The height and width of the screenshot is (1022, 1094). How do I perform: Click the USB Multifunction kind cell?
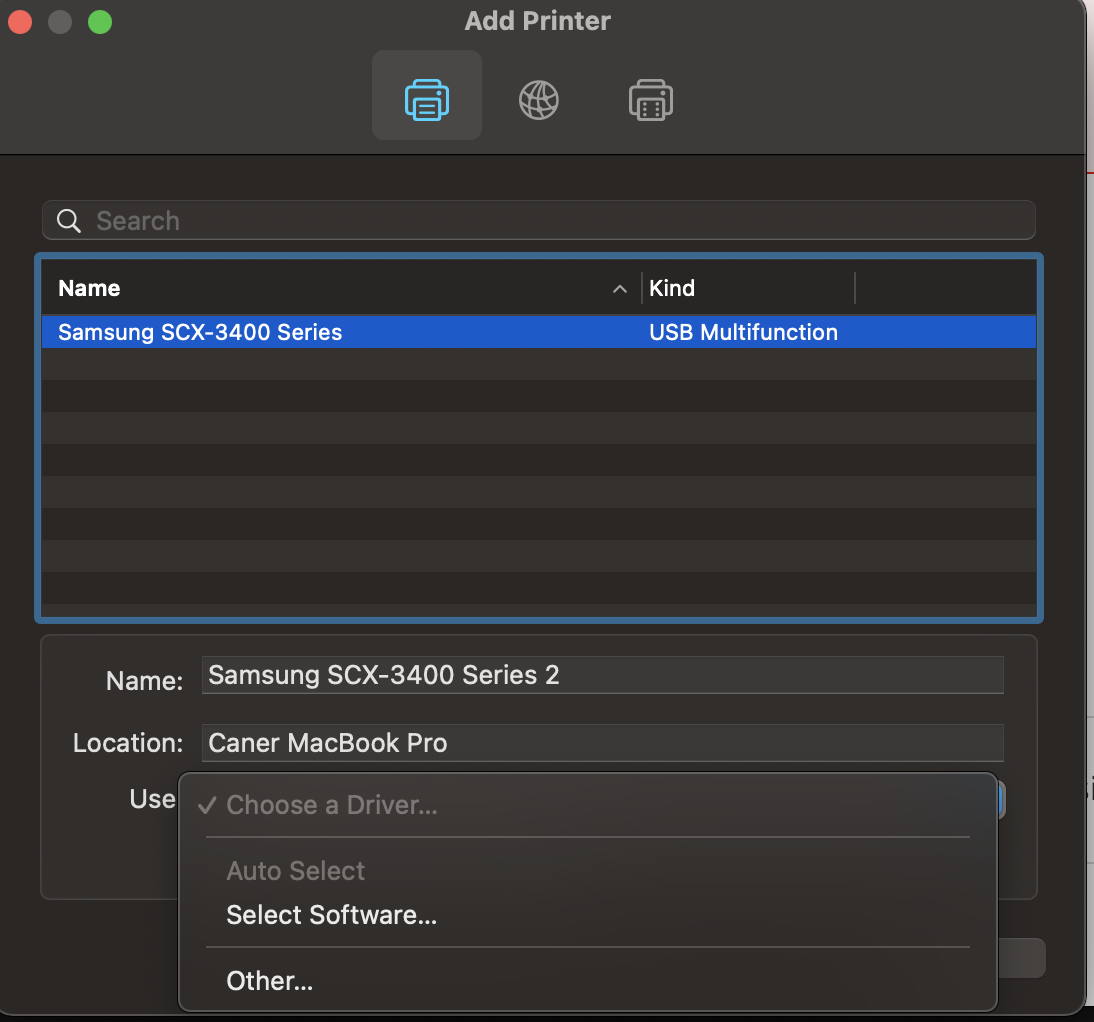743,332
